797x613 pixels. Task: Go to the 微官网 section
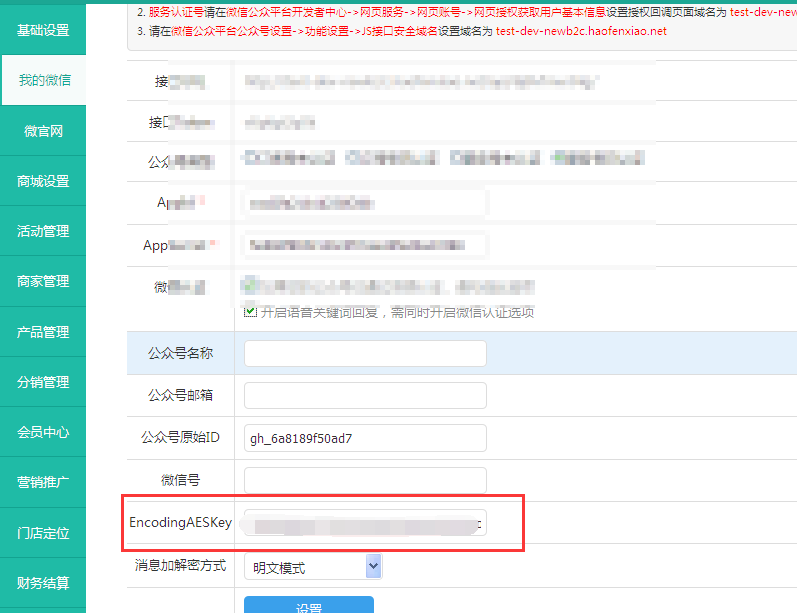(43, 131)
